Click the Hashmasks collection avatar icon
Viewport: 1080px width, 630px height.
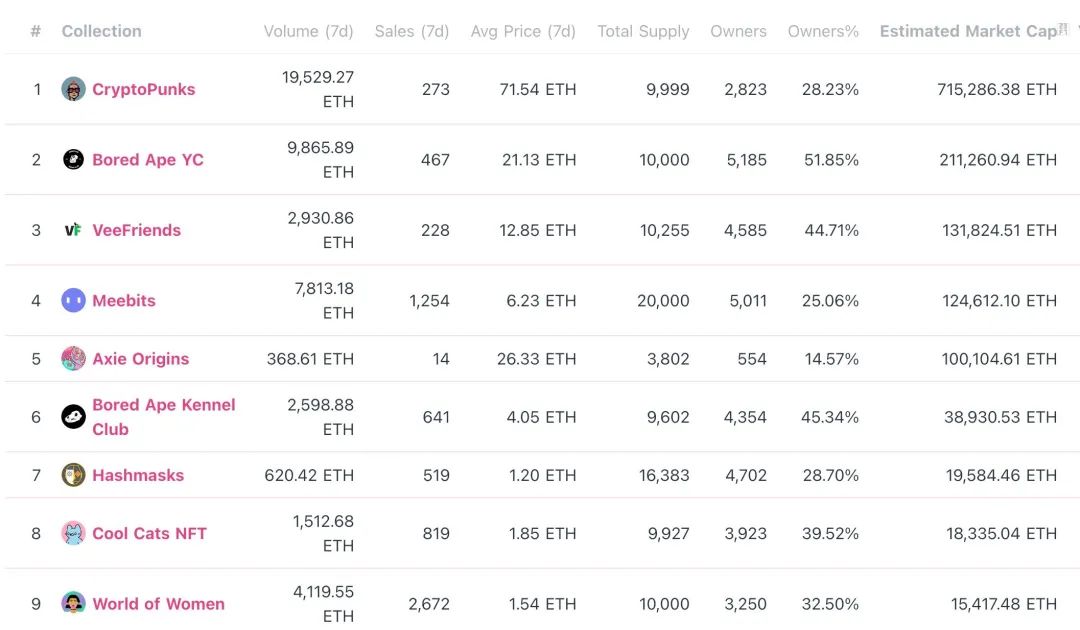(73, 475)
